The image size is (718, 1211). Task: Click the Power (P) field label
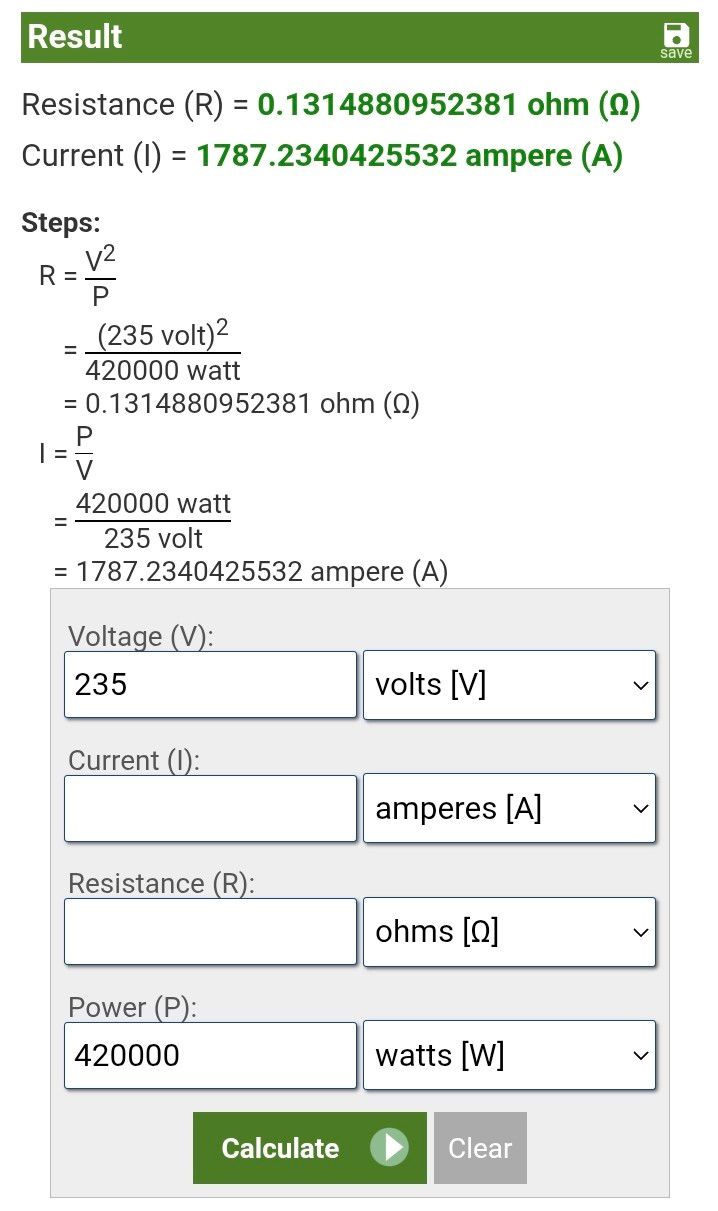(x=132, y=1008)
